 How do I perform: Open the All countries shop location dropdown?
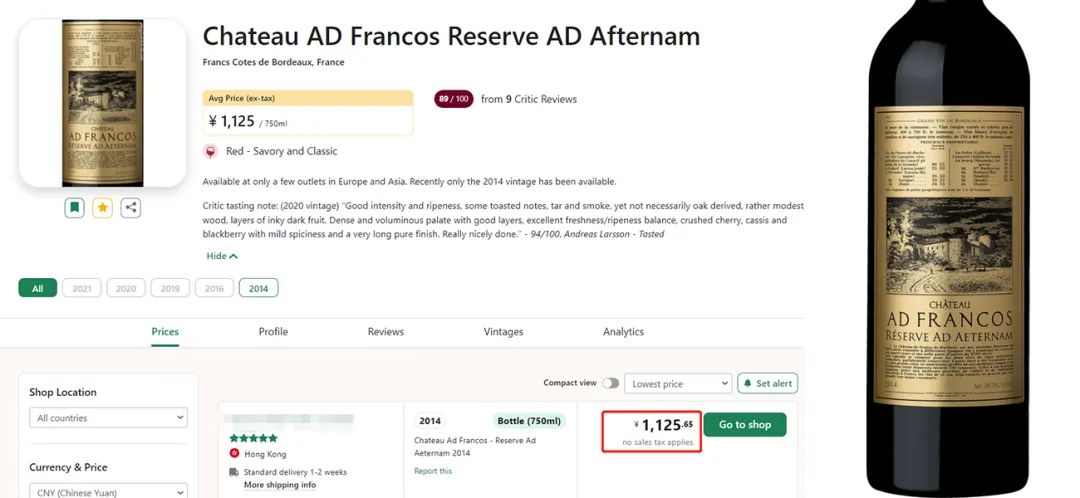click(x=108, y=418)
